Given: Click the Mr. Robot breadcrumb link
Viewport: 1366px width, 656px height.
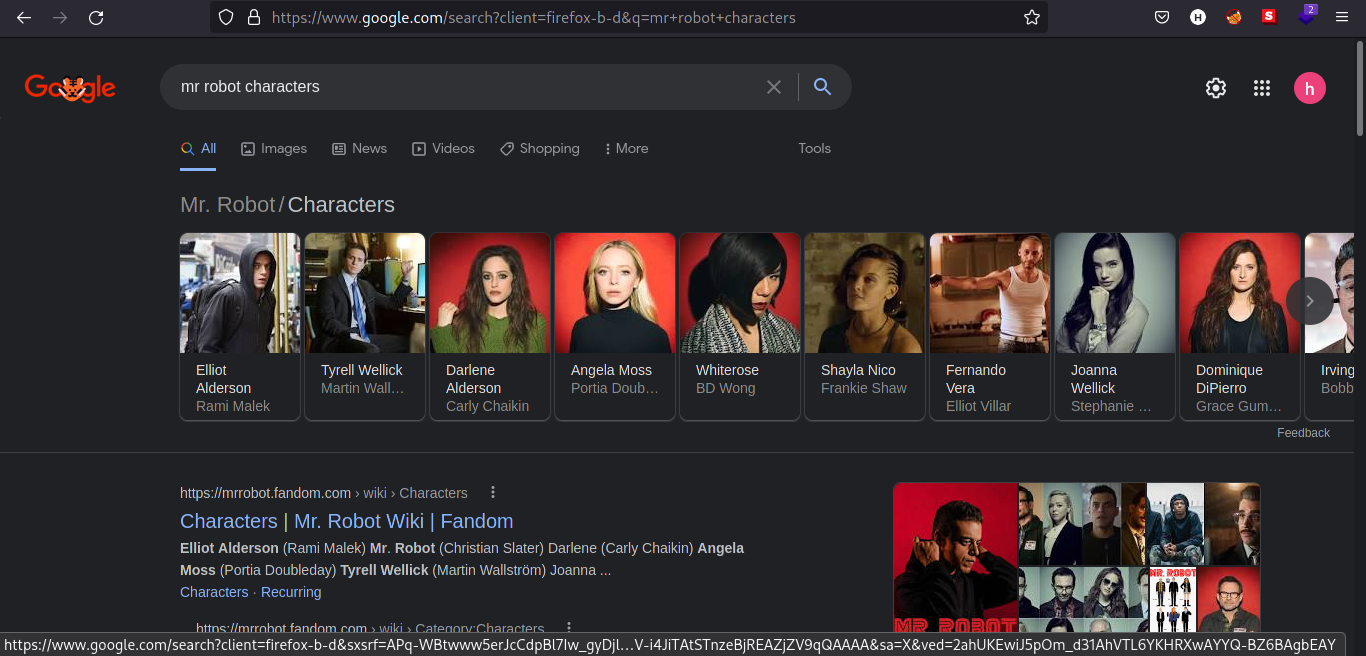Looking at the screenshot, I should click(x=227, y=205).
